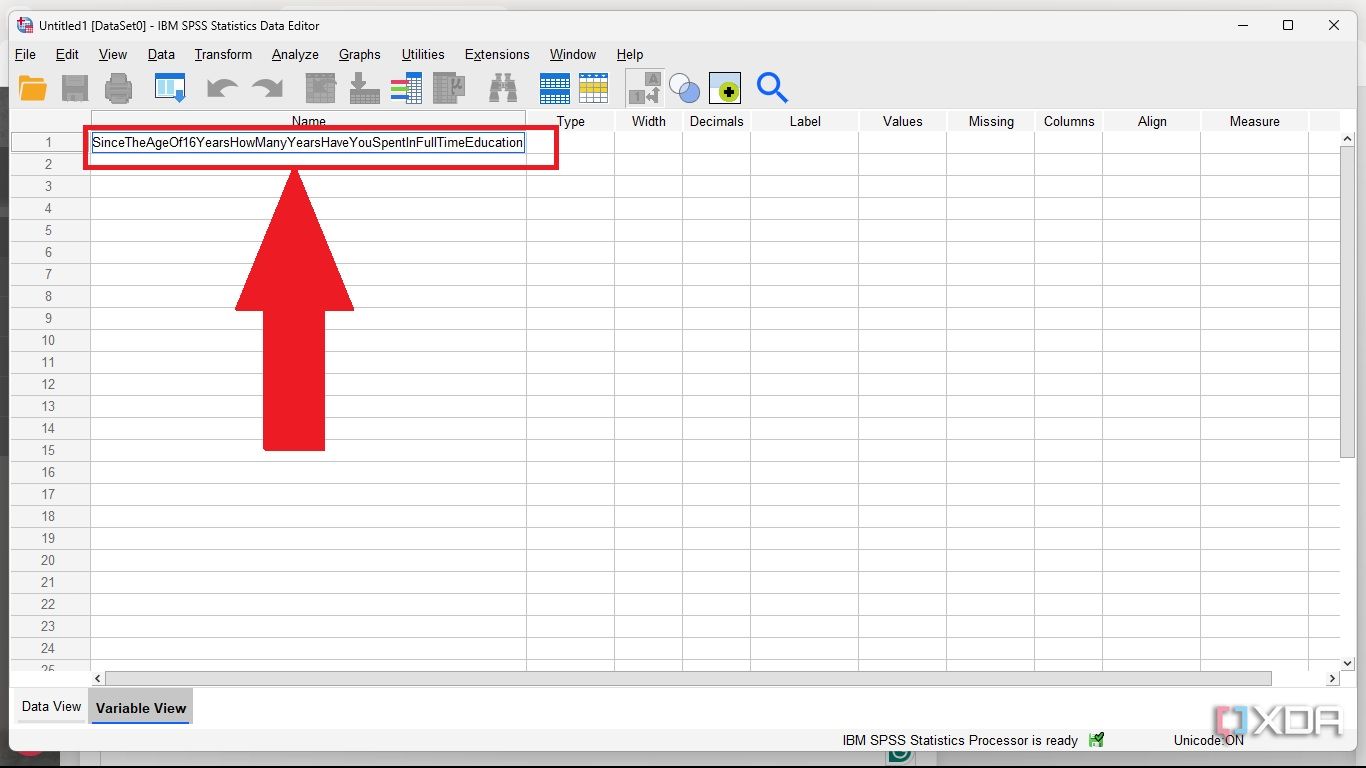Click the Decimals column header
1366x768 pixels.
click(x=716, y=121)
